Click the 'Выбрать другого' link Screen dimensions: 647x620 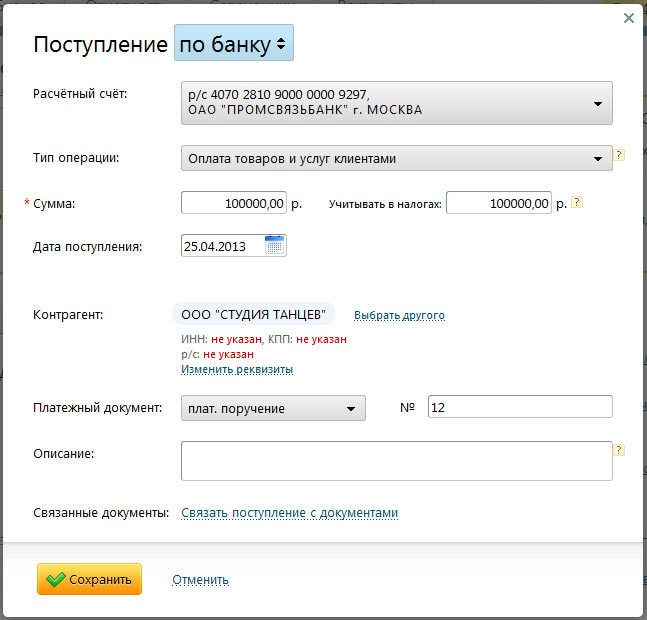(x=399, y=315)
